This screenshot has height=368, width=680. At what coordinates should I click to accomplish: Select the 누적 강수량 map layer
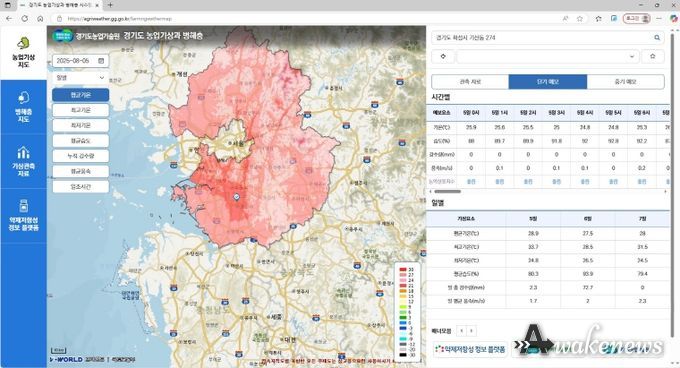tap(81, 156)
